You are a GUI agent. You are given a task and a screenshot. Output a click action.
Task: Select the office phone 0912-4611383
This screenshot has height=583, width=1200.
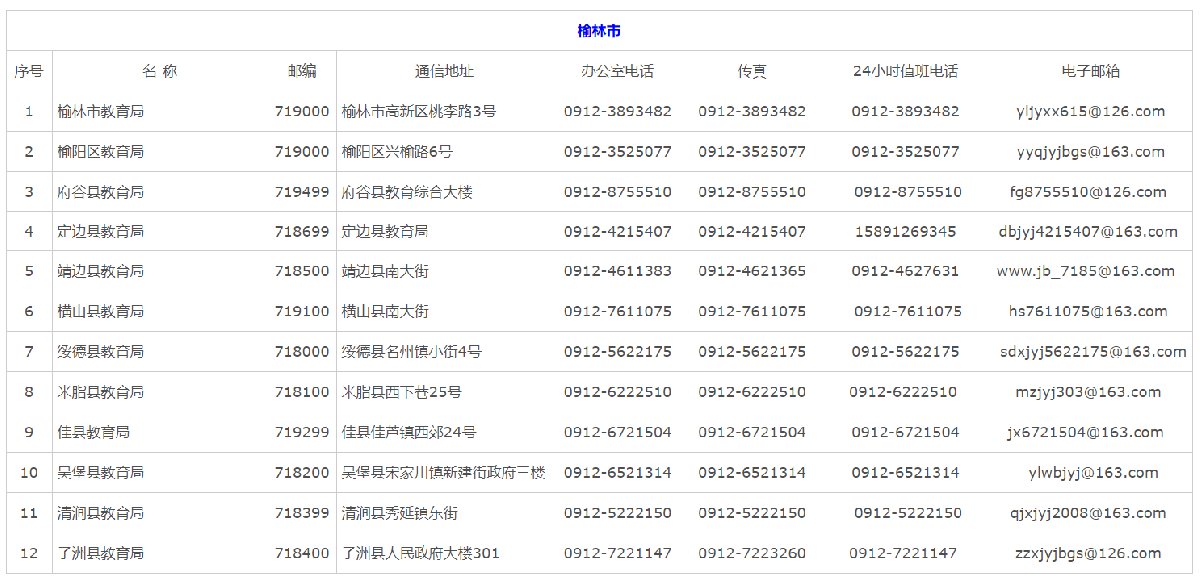pos(618,271)
